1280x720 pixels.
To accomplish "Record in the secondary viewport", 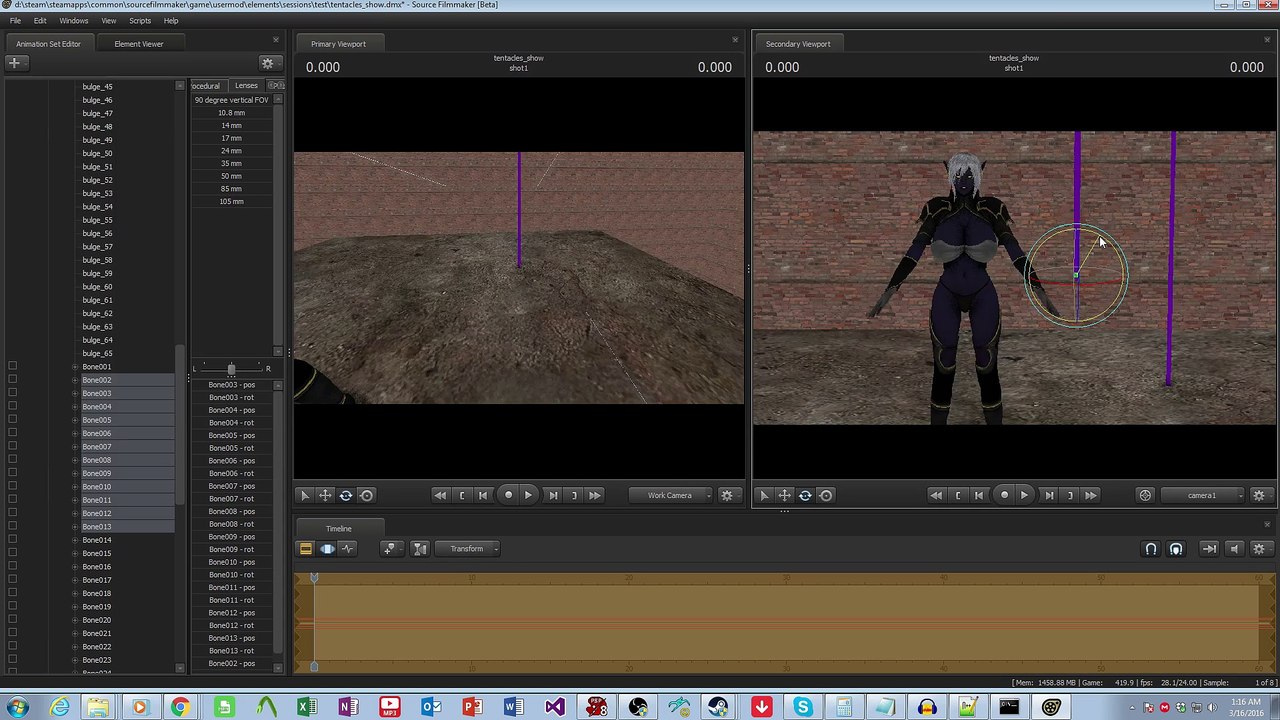I will [x=1004, y=495].
